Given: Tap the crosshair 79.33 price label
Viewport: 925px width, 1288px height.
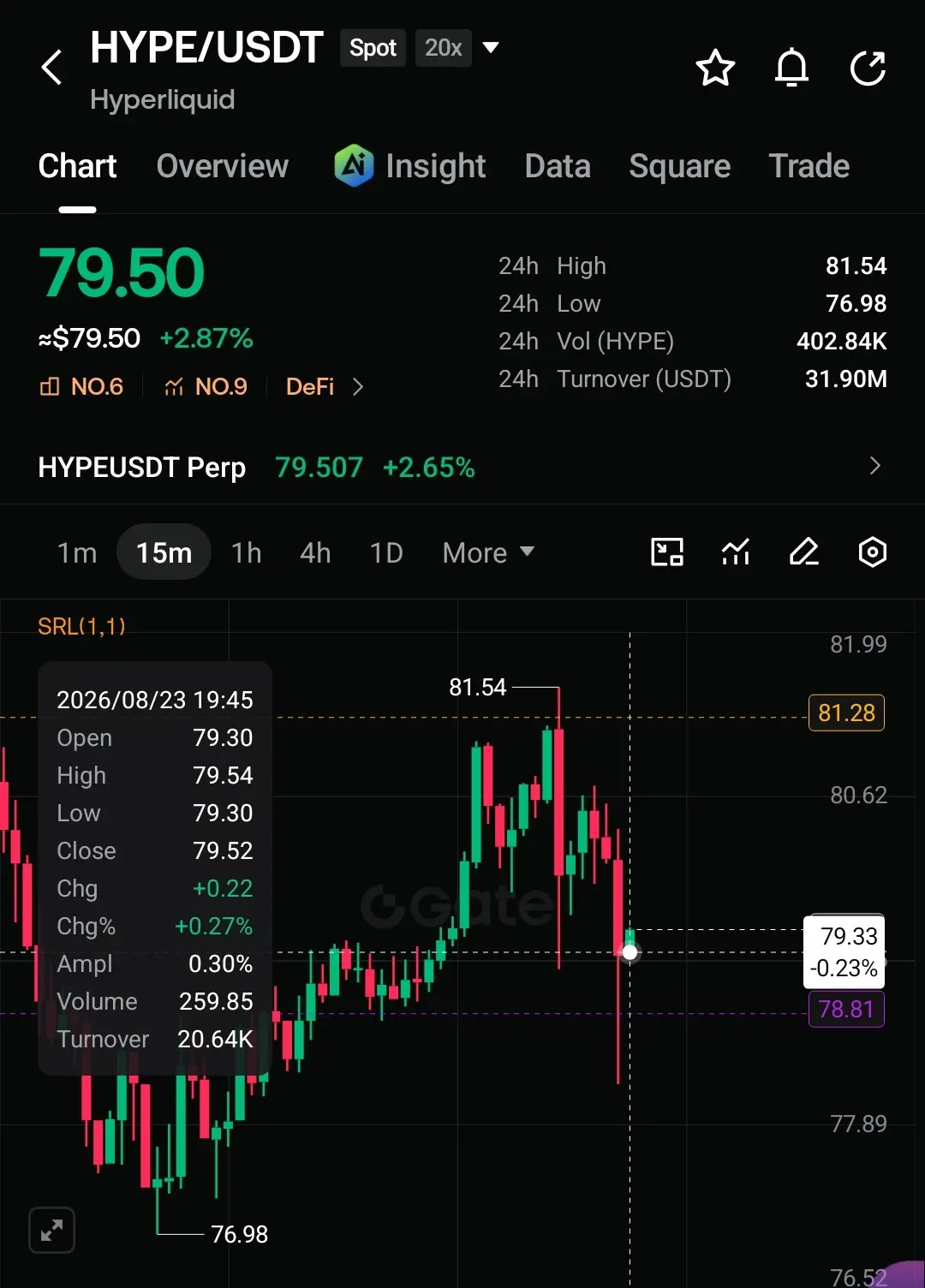Looking at the screenshot, I should [844, 951].
